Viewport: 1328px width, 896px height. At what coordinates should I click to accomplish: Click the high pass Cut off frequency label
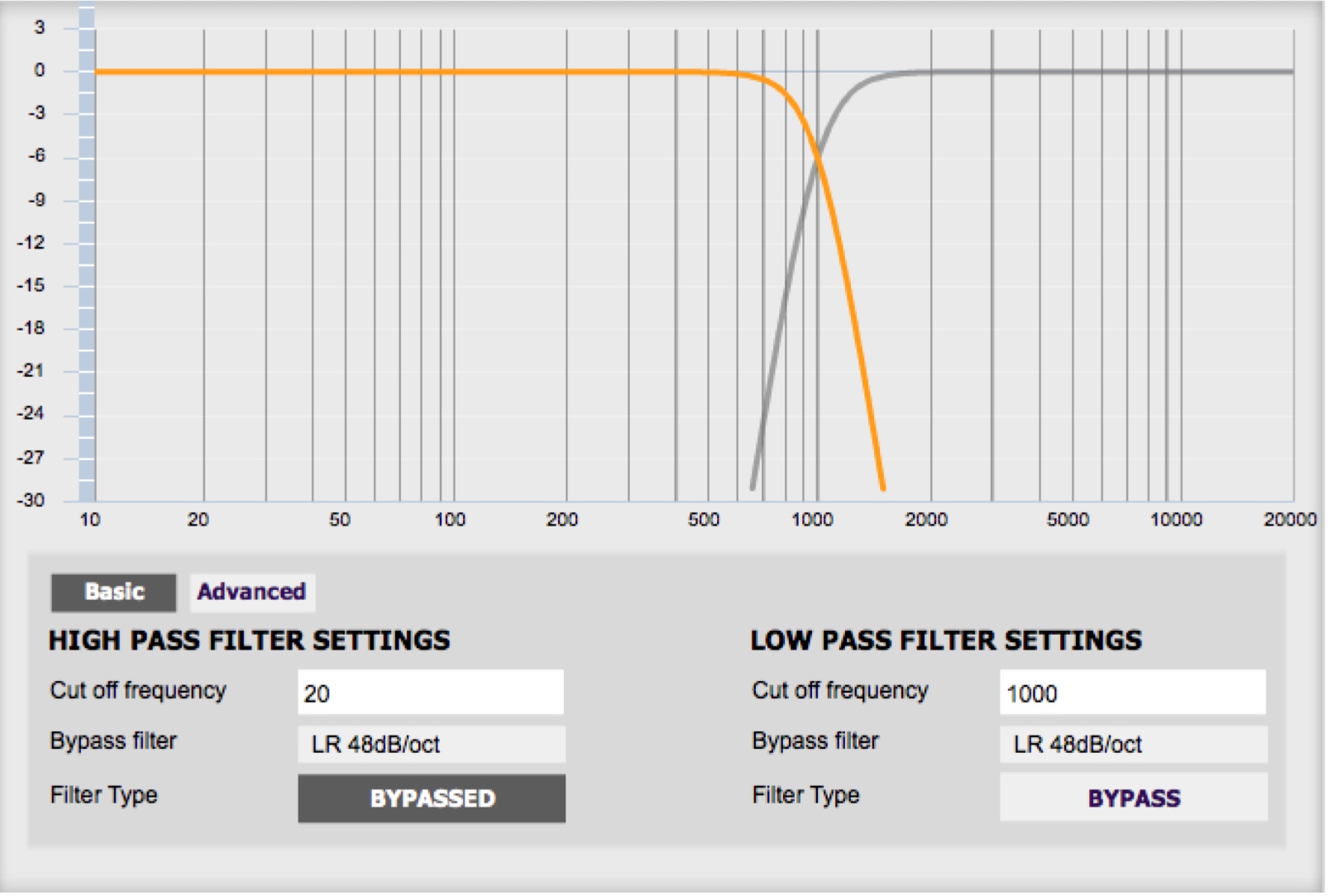pyautogui.click(x=138, y=690)
